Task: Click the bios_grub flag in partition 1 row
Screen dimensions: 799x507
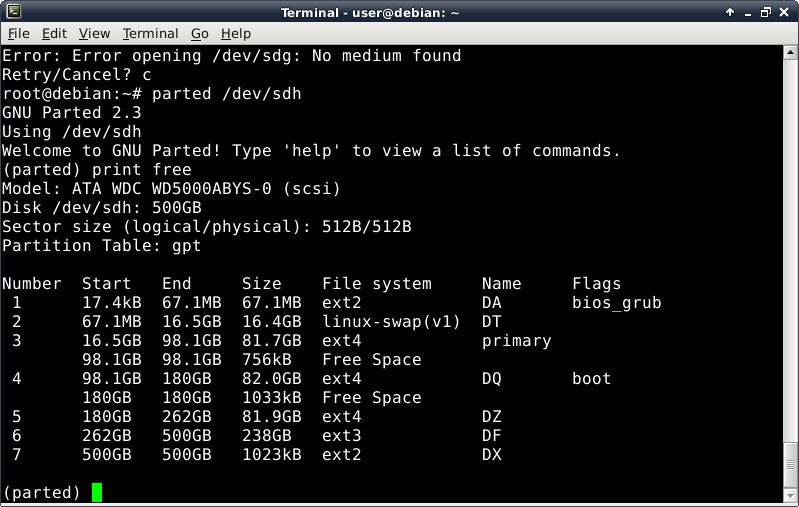Action: pyautogui.click(x=616, y=303)
